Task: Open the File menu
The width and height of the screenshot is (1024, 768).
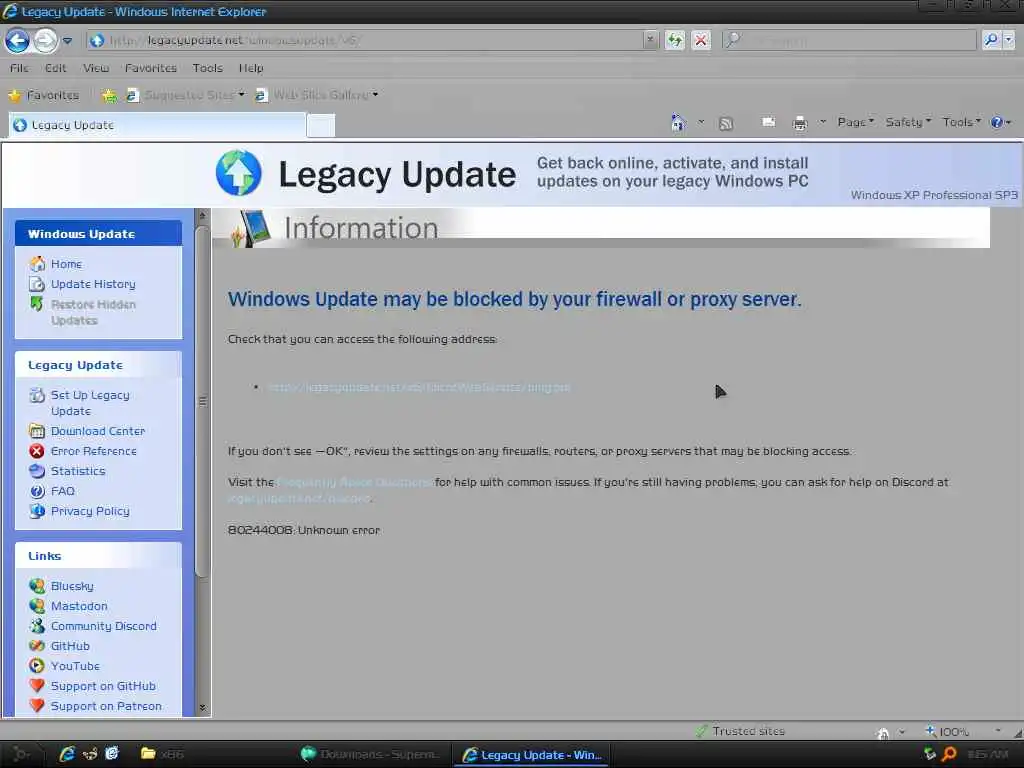Action: tap(19, 68)
